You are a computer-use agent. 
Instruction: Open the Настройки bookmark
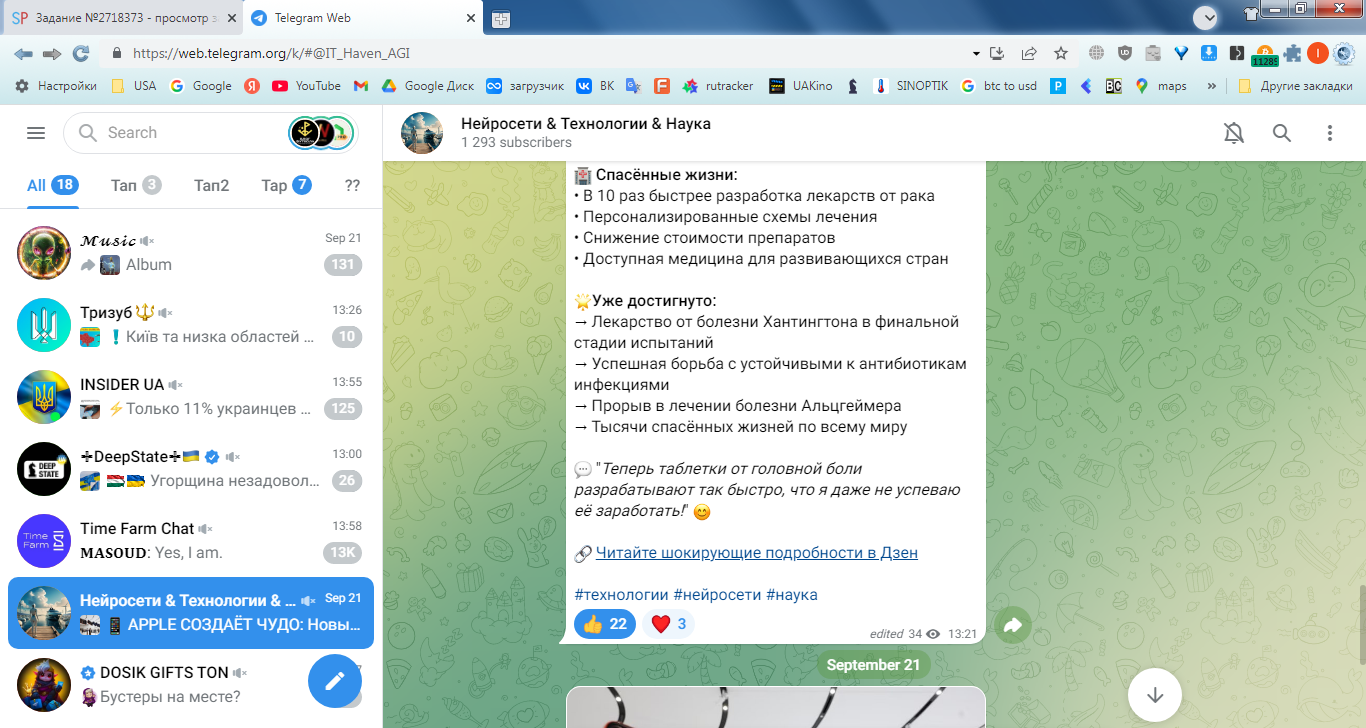[x=56, y=86]
